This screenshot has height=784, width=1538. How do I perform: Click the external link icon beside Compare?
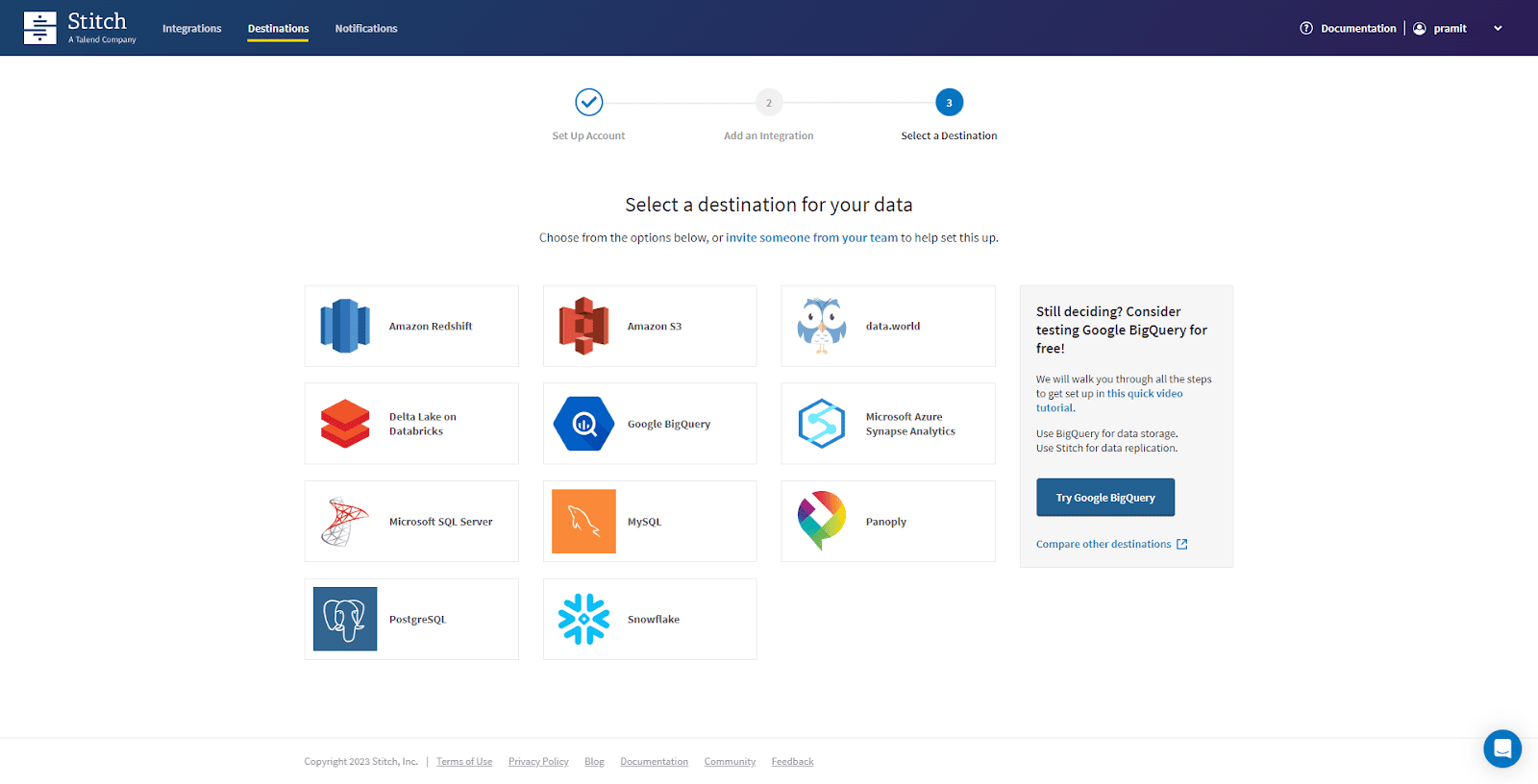click(1182, 544)
